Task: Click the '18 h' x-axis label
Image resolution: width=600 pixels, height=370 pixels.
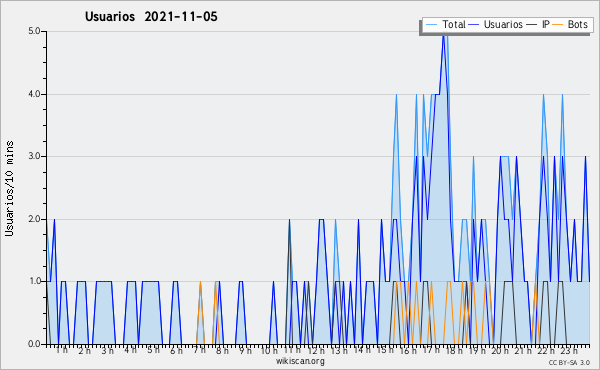Action: point(454,350)
